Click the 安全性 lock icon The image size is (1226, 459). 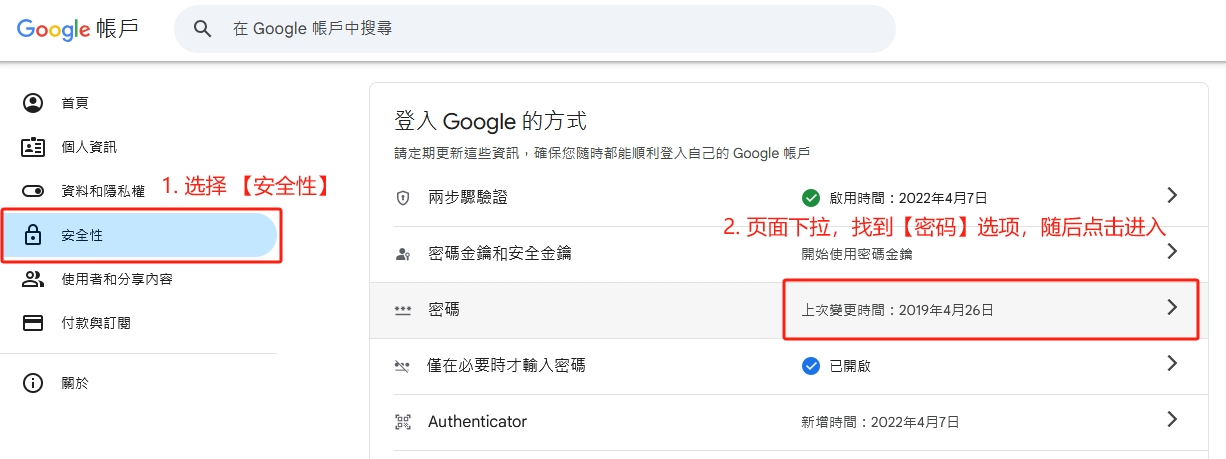(x=33, y=236)
